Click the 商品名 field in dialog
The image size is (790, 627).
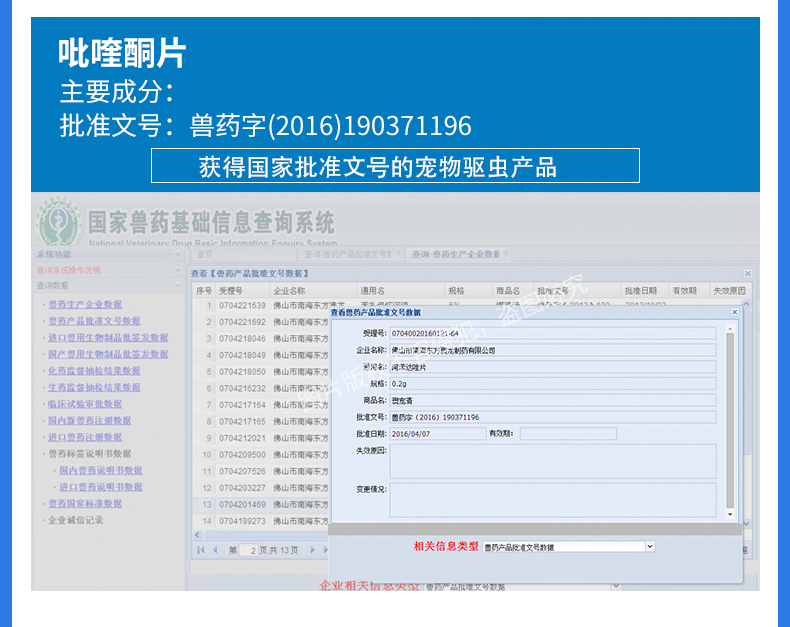553,401
